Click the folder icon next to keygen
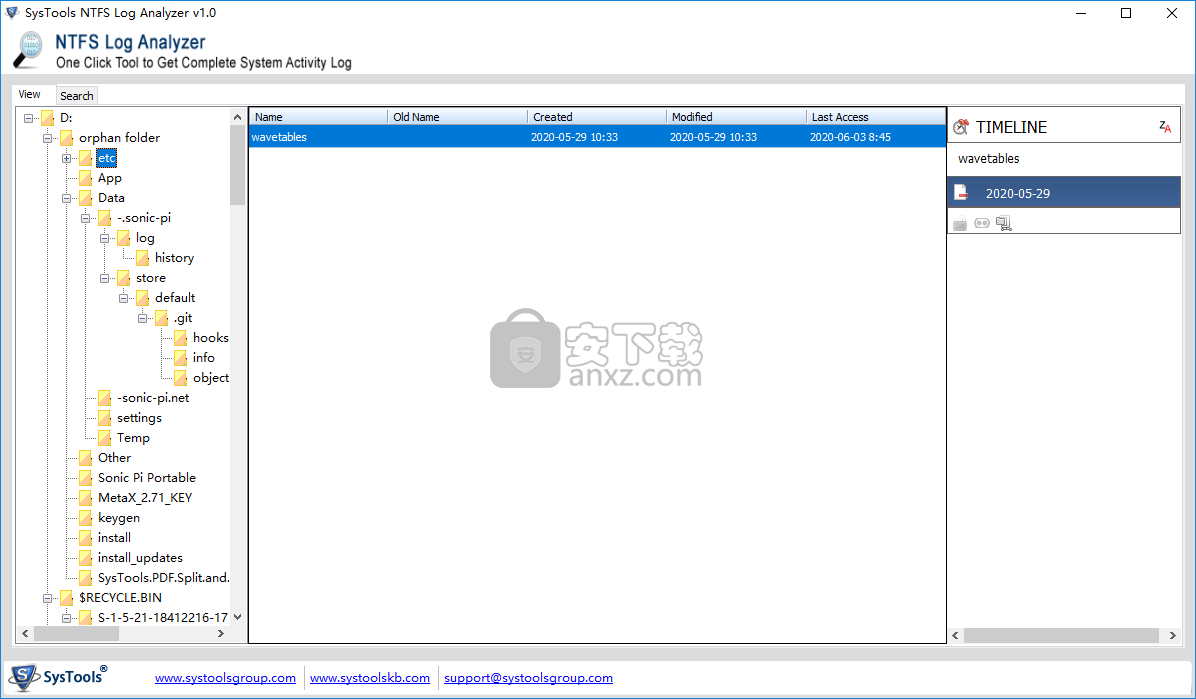 pos(85,517)
